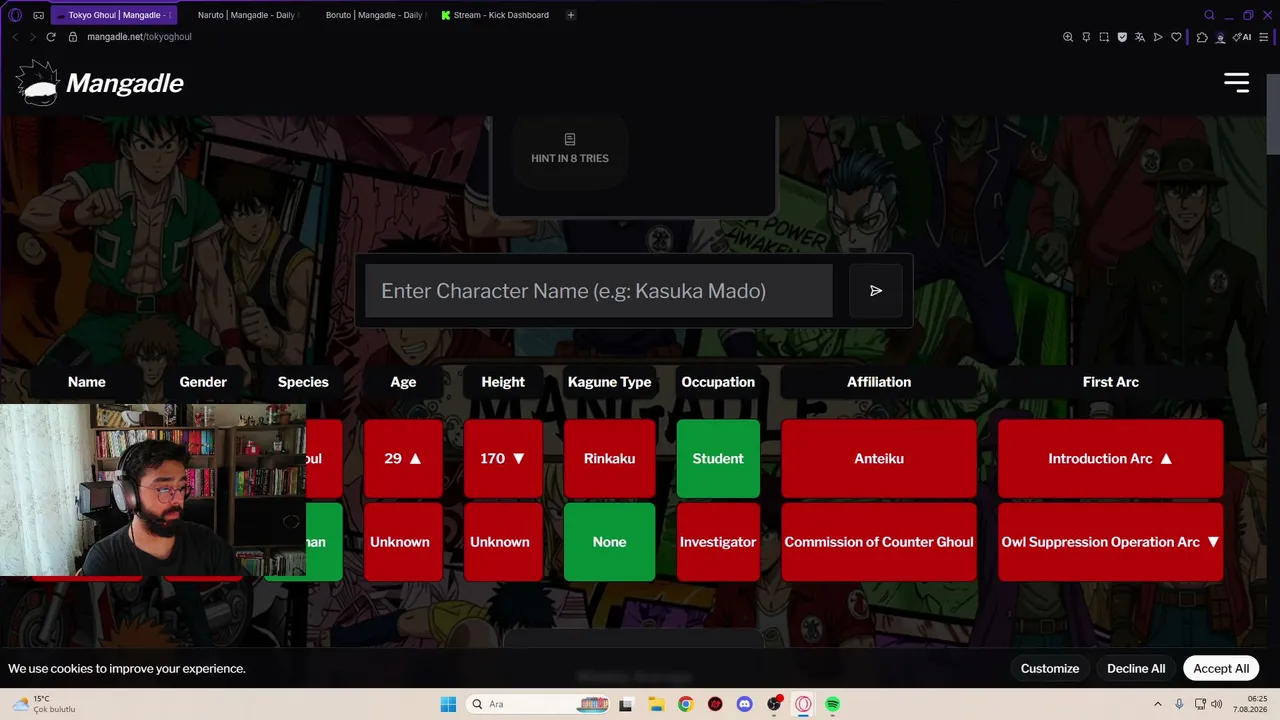Viewport: 1280px width, 720px height.
Task: Open the zoom magnifier in address bar
Action: pyautogui.click(x=1068, y=37)
